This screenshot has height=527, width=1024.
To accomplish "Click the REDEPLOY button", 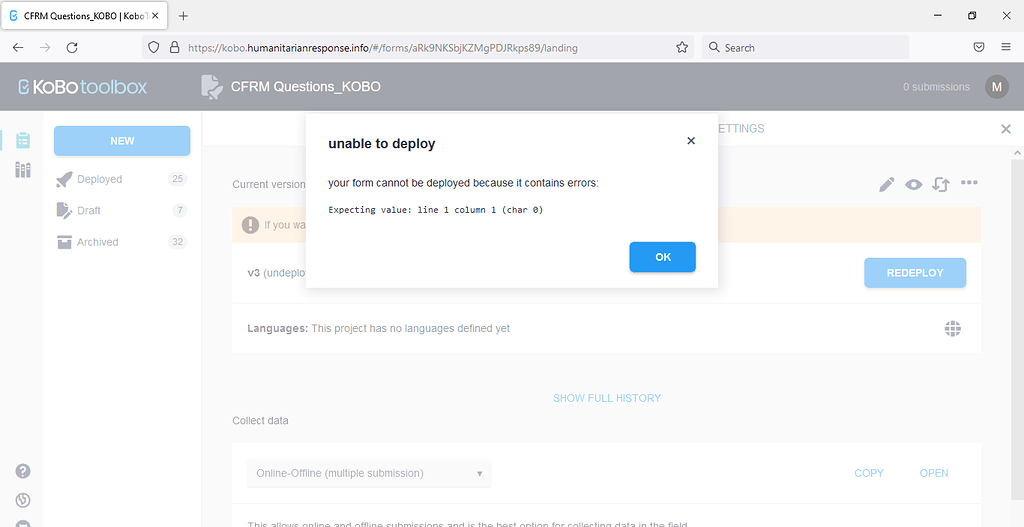I will (914, 273).
